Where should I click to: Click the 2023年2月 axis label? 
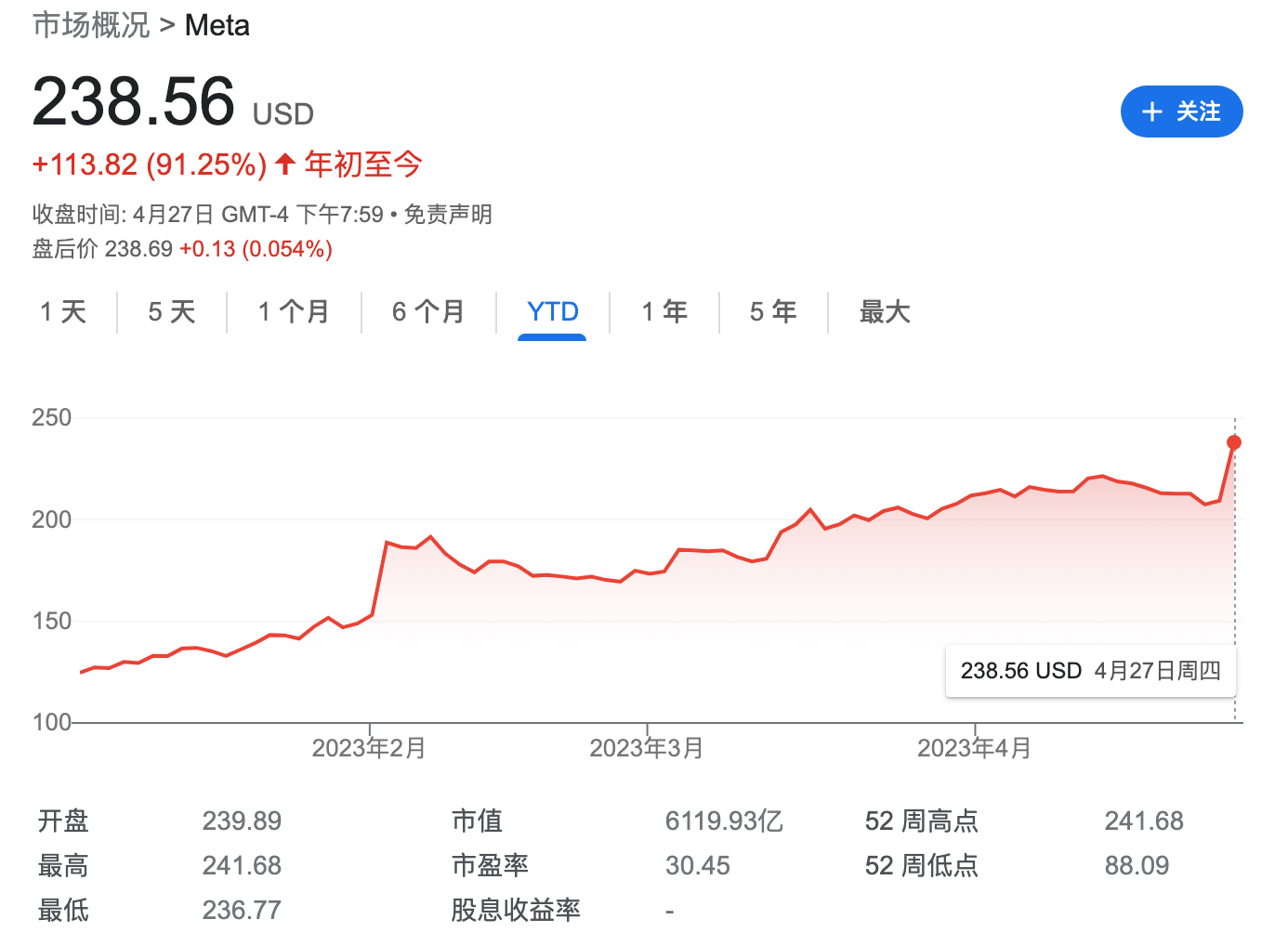pyautogui.click(x=369, y=747)
